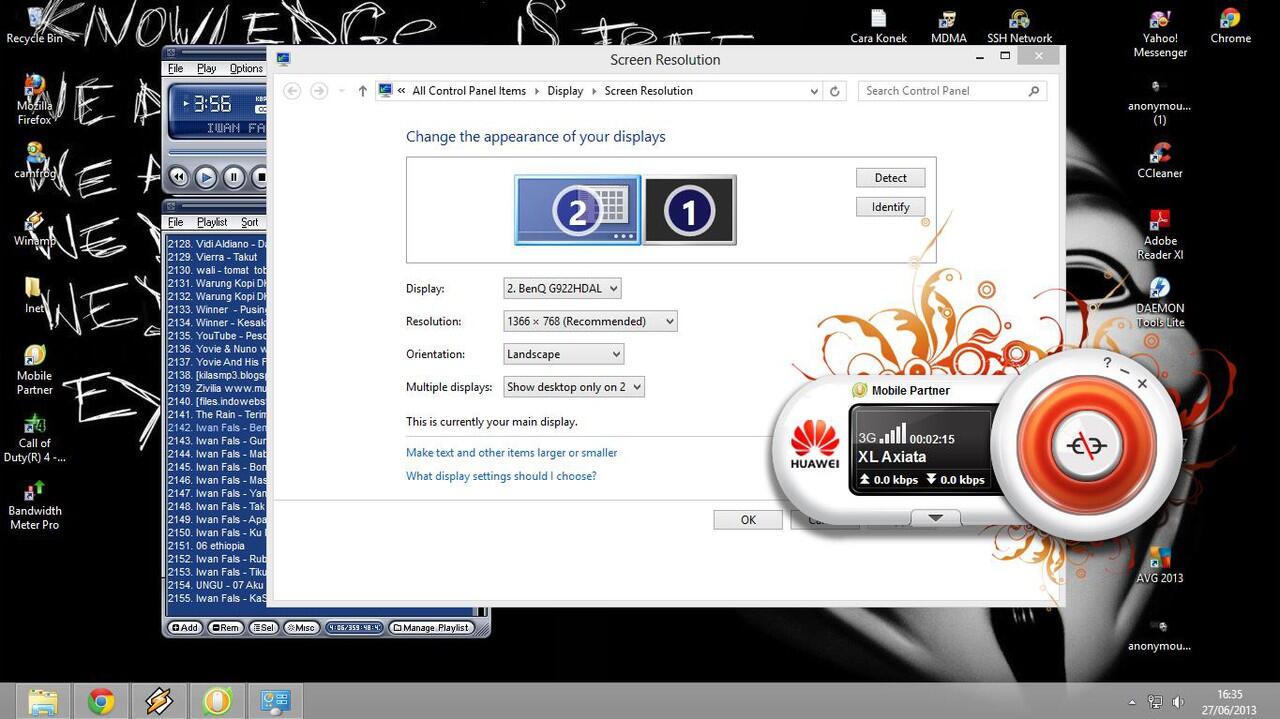Select playlist track 2128 Vidi Aldiano
The height and width of the screenshot is (719, 1280).
[217, 244]
